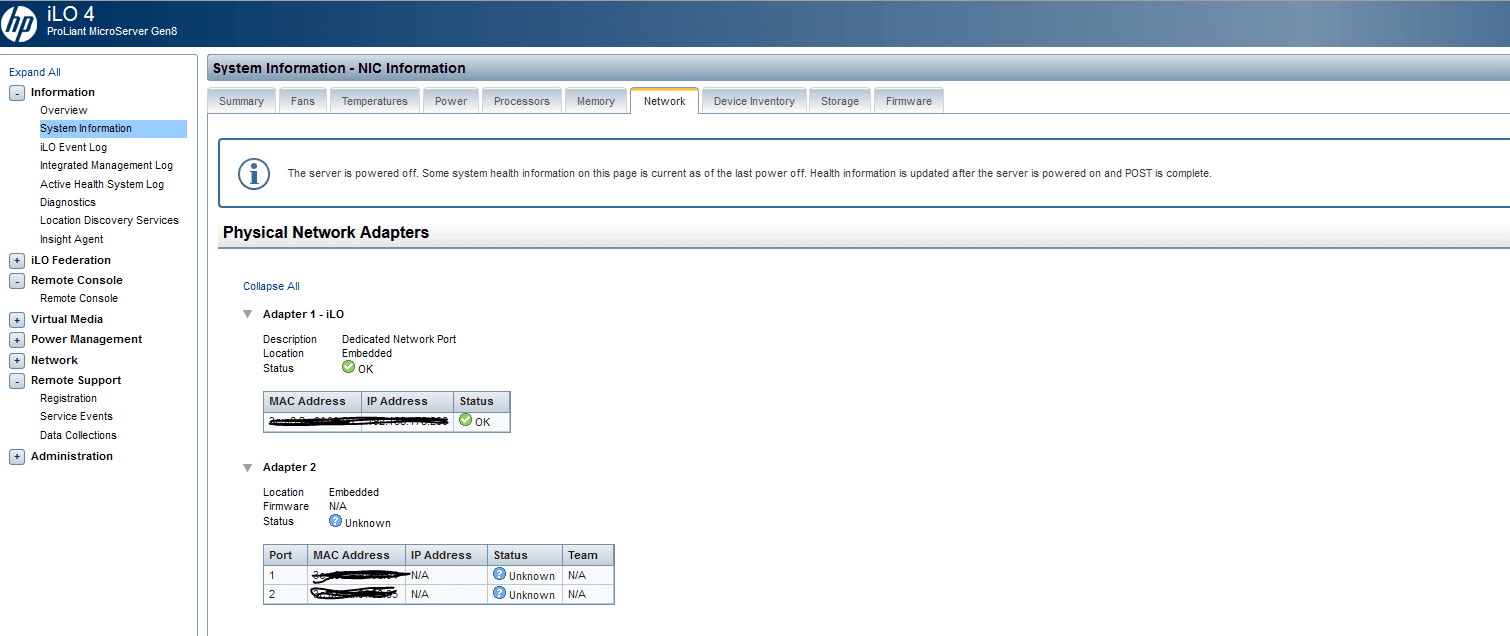Image resolution: width=1510 pixels, height=636 pixels.
Task: Open Location Discovery Services
Action: coord(109,220)
